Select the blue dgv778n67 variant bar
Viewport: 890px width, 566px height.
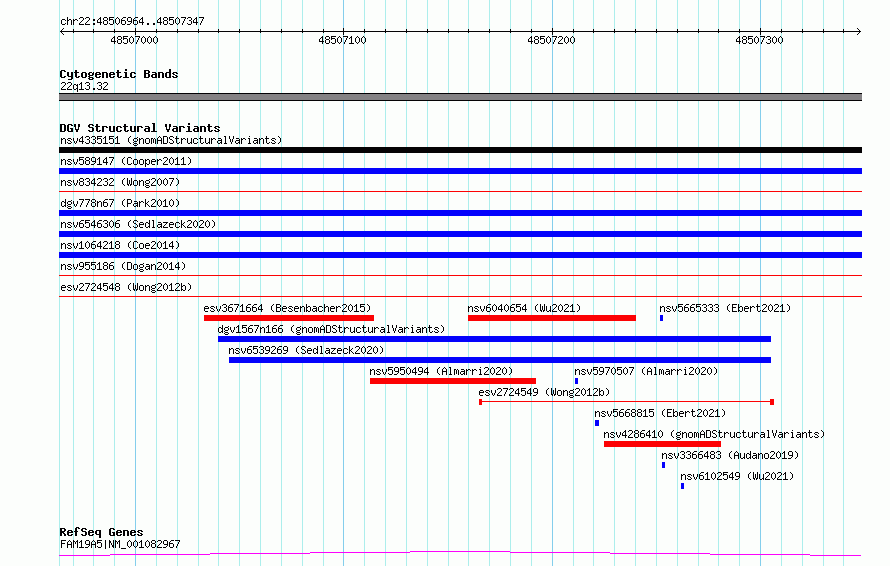[460, 213]
